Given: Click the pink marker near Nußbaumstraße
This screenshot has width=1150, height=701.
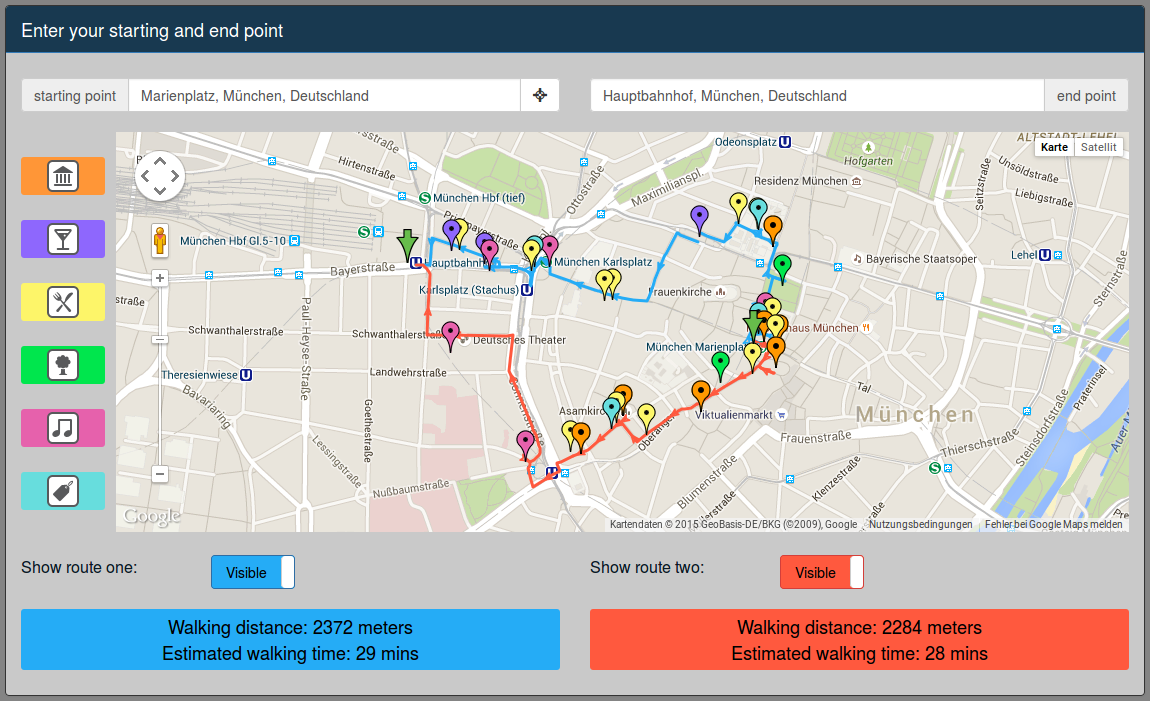Looking at the screenshot, I should 525,446.
